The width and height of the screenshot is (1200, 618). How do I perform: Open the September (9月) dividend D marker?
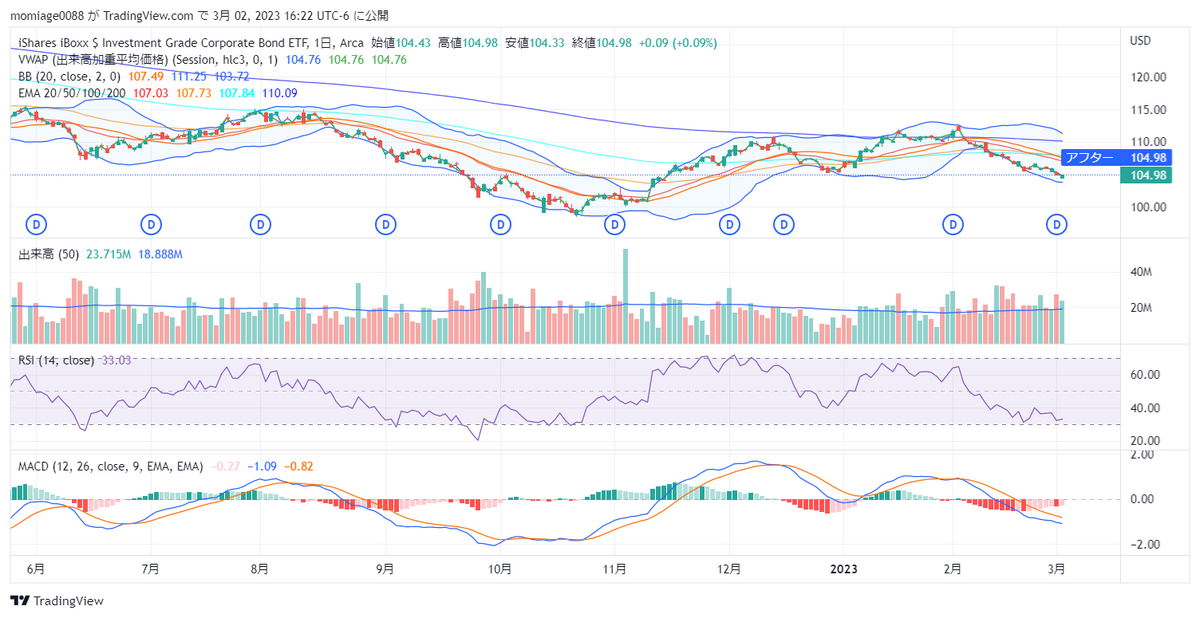click(x=385, y=224)
